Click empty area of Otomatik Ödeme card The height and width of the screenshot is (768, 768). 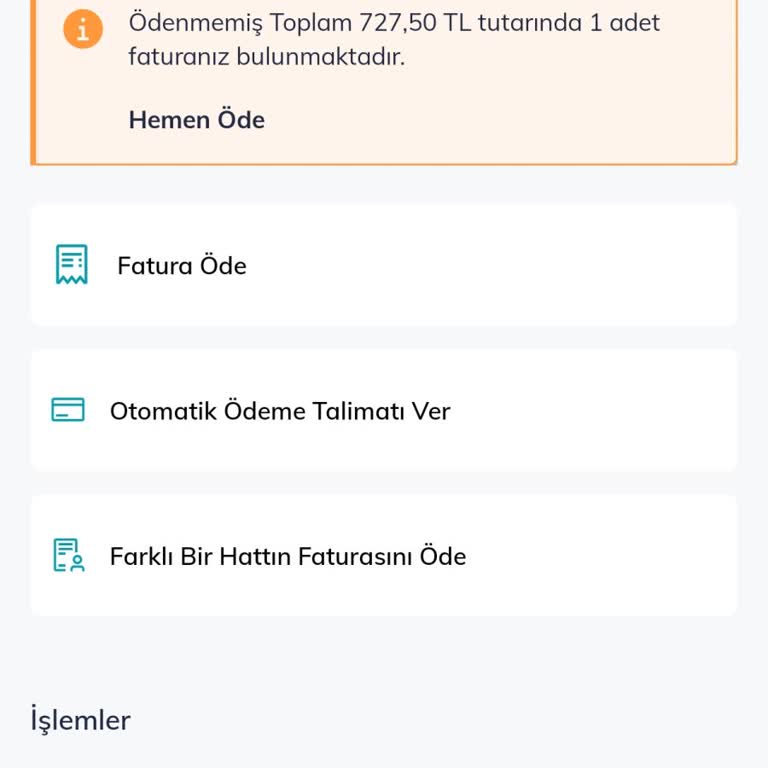[588, 410]
